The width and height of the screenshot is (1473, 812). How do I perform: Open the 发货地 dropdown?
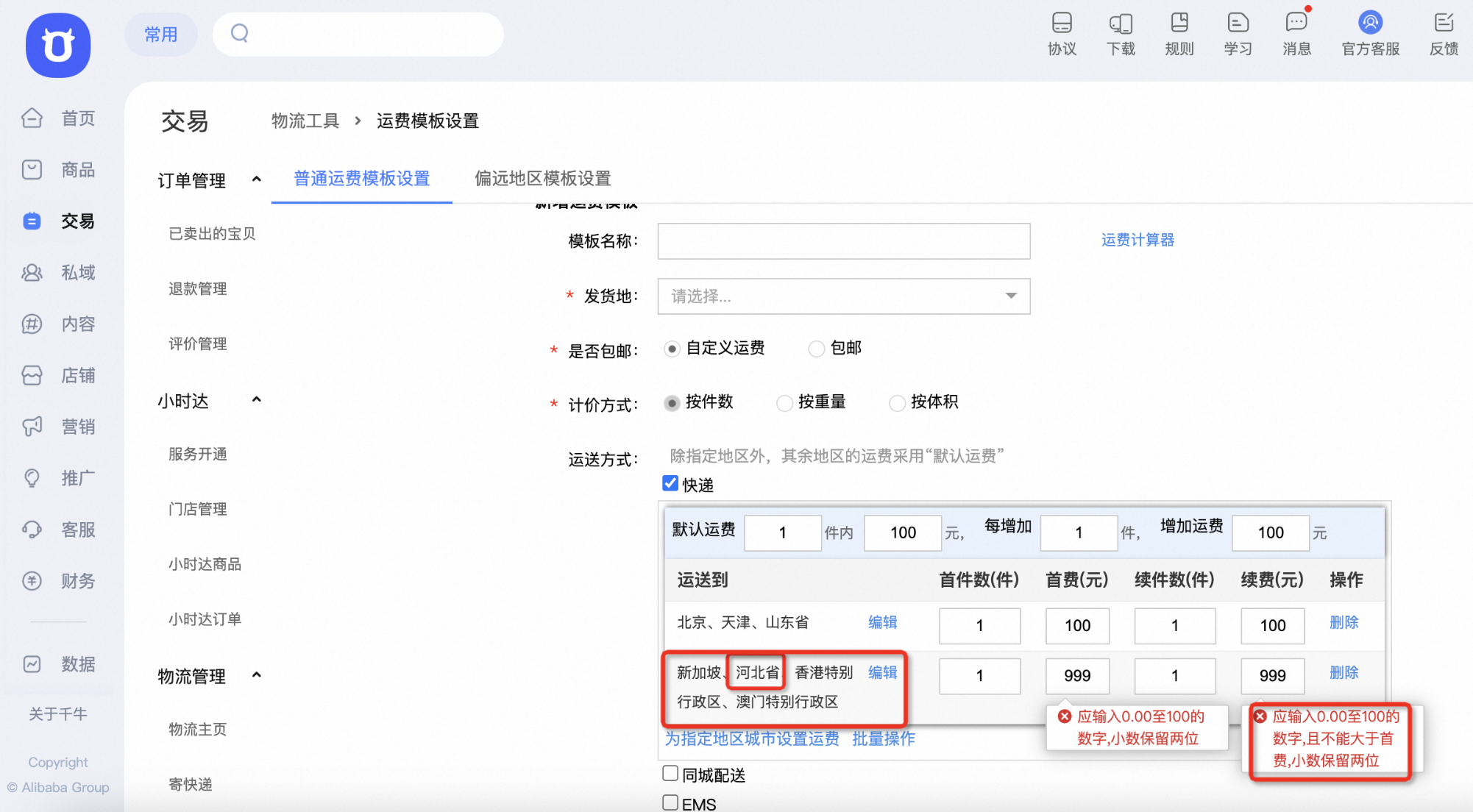pos(843,296)
